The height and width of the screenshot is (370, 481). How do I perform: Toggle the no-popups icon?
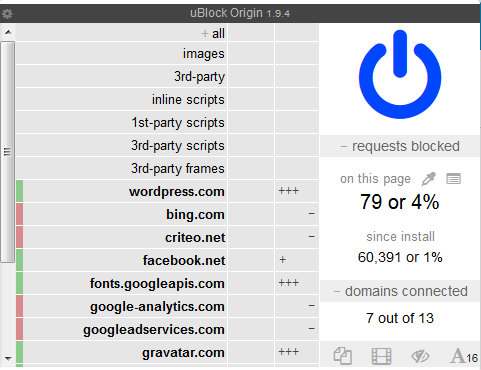pos(343,356)
